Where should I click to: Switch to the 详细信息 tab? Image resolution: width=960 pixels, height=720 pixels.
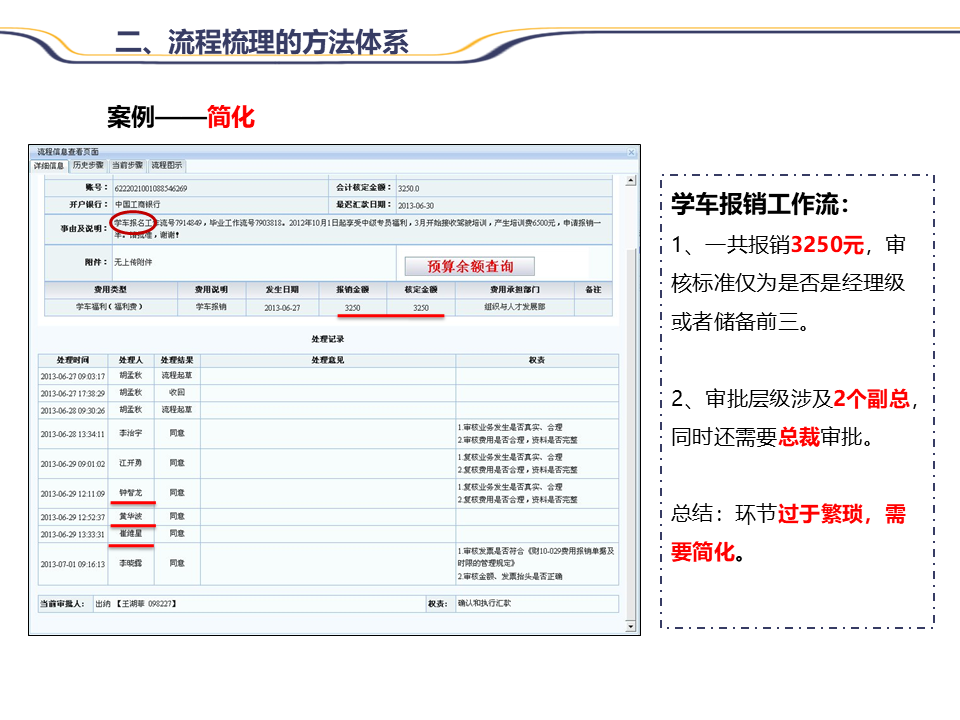[x=49, y=165]
